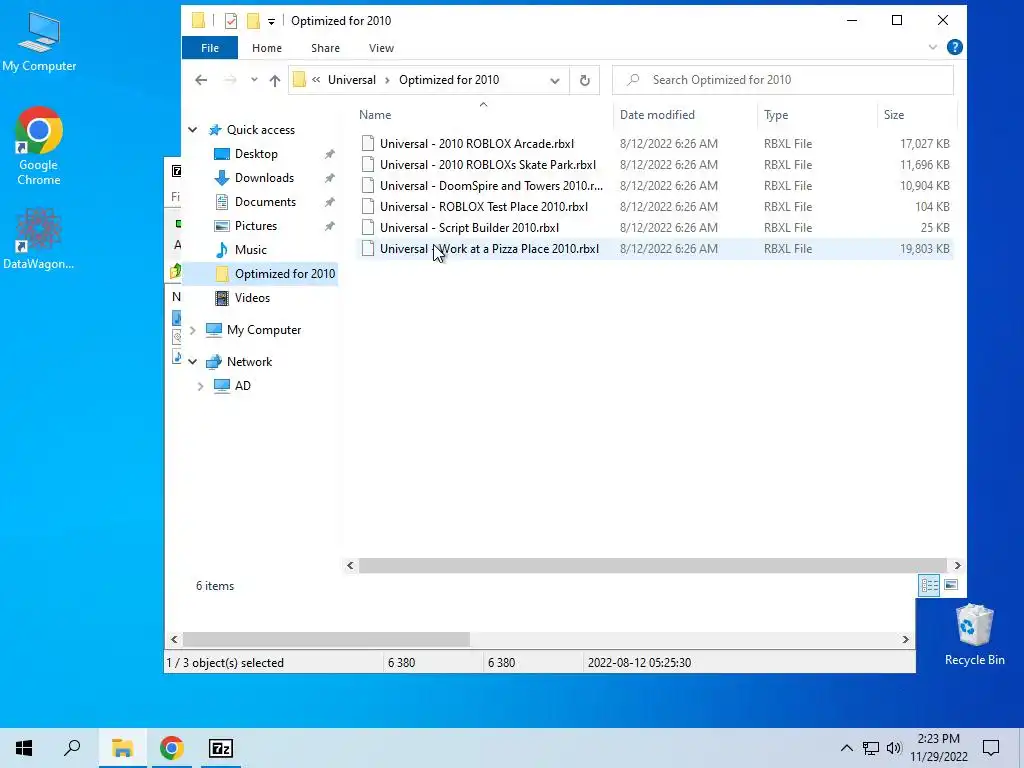Click right arrow of file list scrollbar

tap(957, 566)
